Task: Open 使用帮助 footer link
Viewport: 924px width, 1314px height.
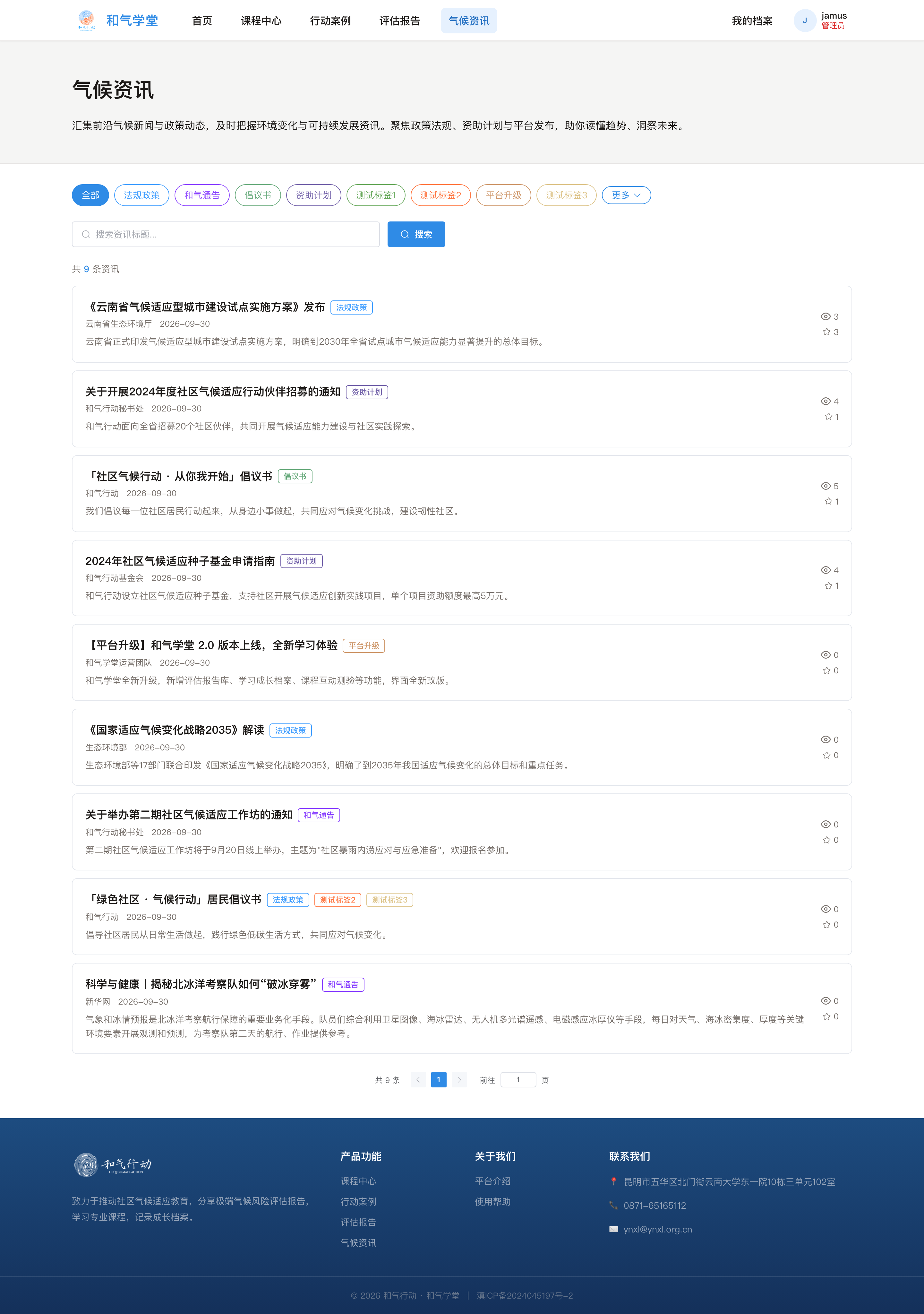Action: [x=492, y=1201]
